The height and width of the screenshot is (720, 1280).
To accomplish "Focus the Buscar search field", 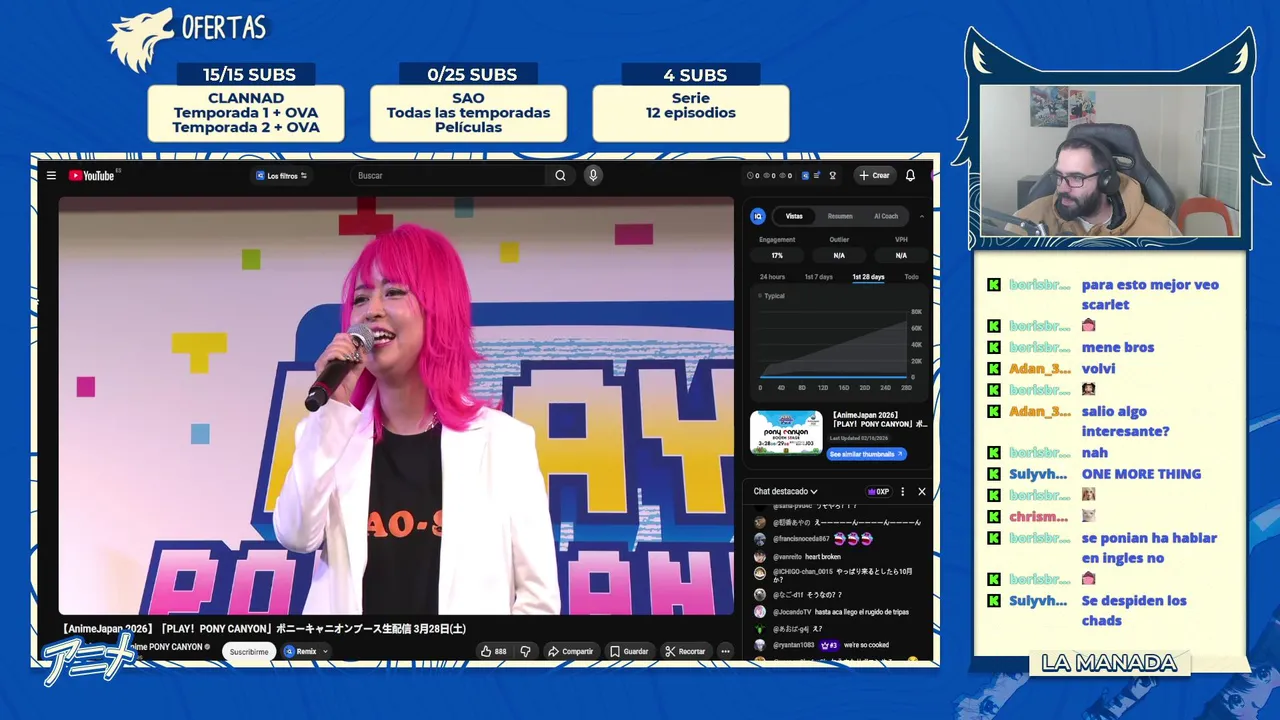I will 450,175.
